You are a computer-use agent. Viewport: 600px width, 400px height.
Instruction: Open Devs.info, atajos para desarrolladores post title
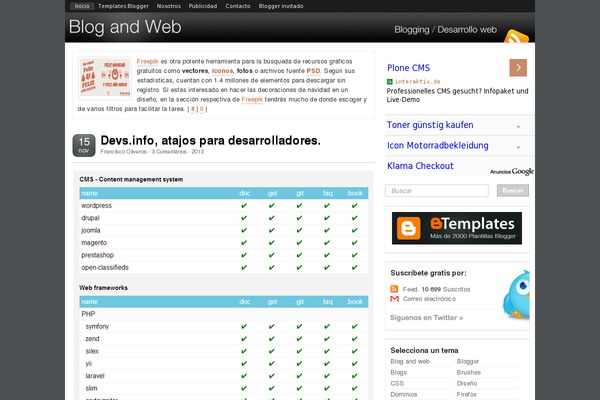210,140
